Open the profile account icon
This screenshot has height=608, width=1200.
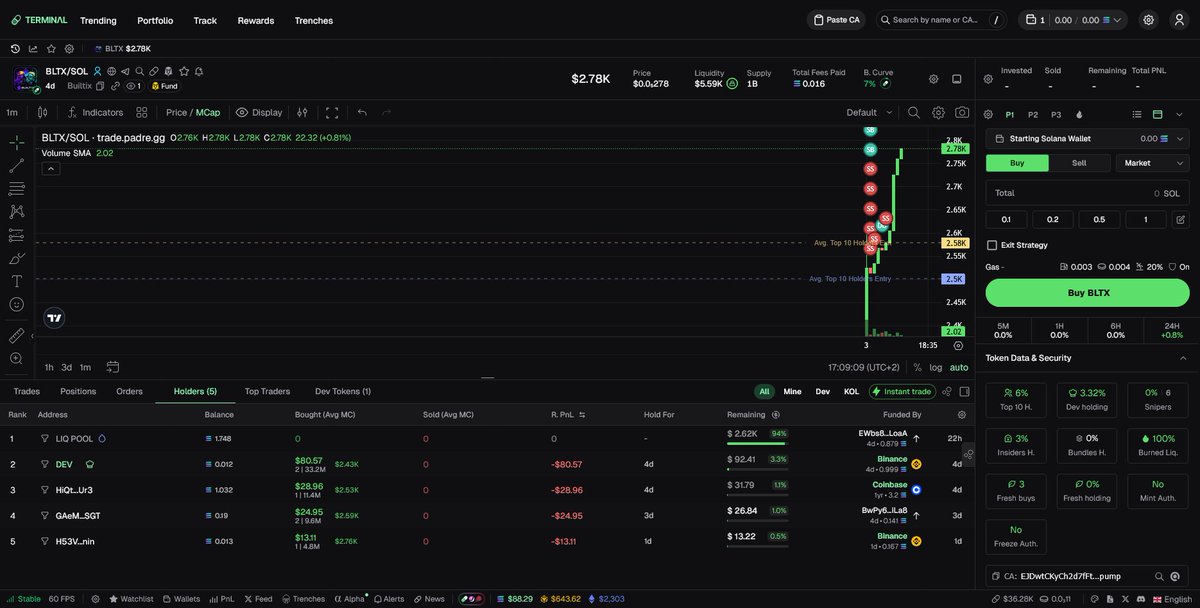click(1178, 20)
